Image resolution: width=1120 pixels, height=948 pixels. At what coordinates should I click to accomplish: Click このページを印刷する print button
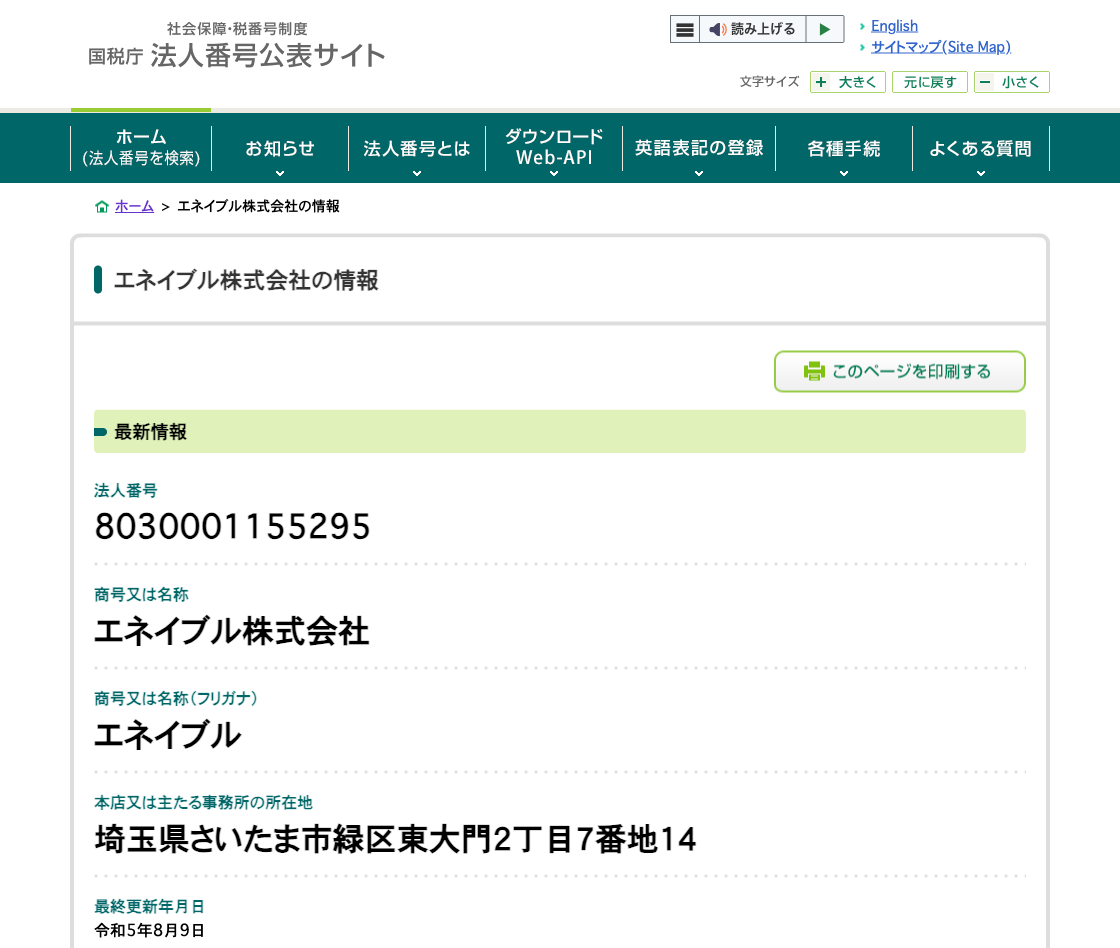899,371
